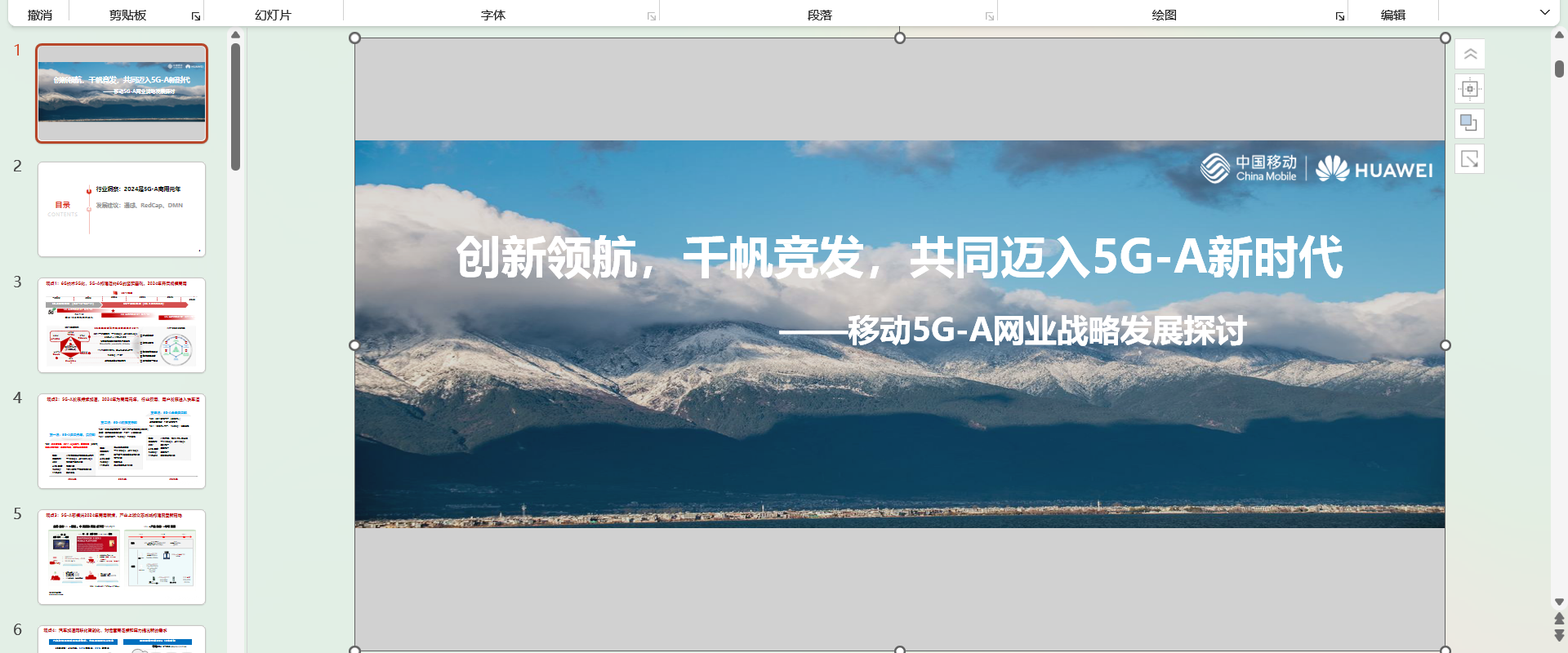
Task: Click the 中国移动 China Mobile logo
Action: pyautogui.click(x=1249, y=168)
